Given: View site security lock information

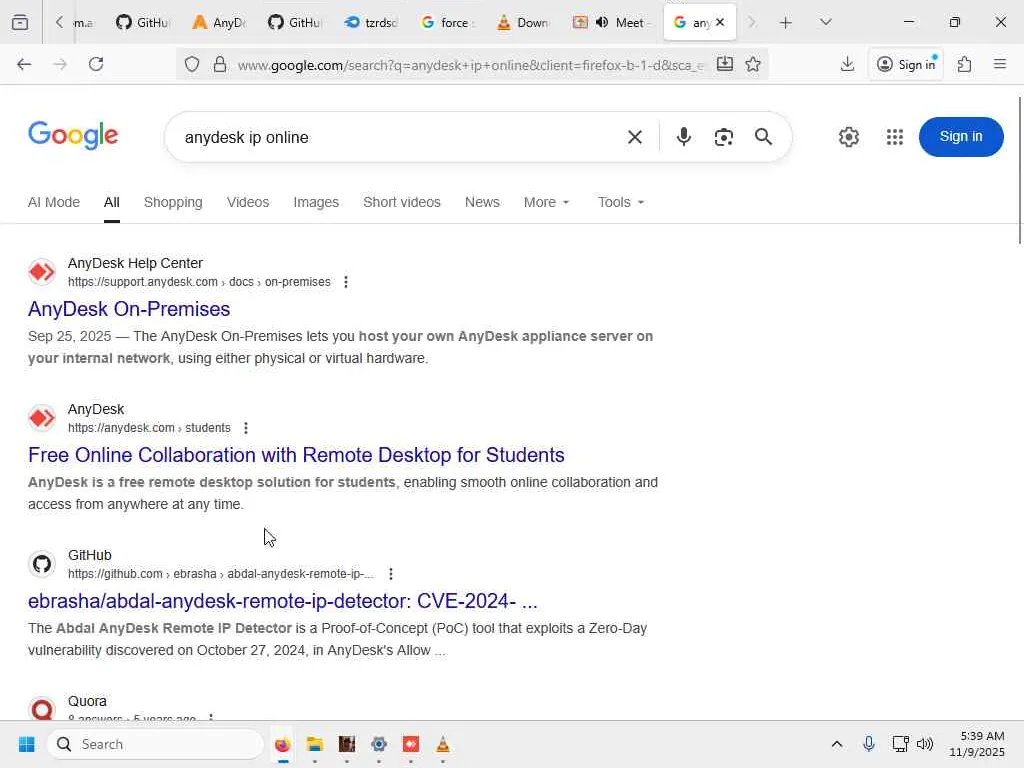Looking at the screenshot, I should [x=220, y=65].
